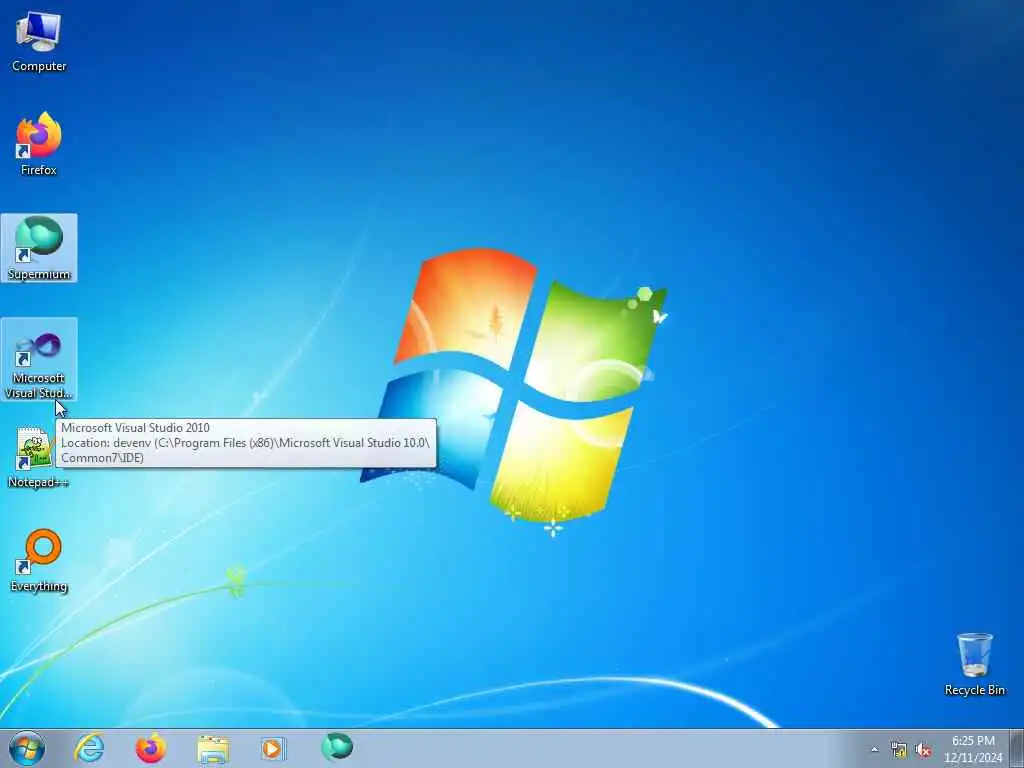Select the Computer desktop icon

click(x=39, y=40)
